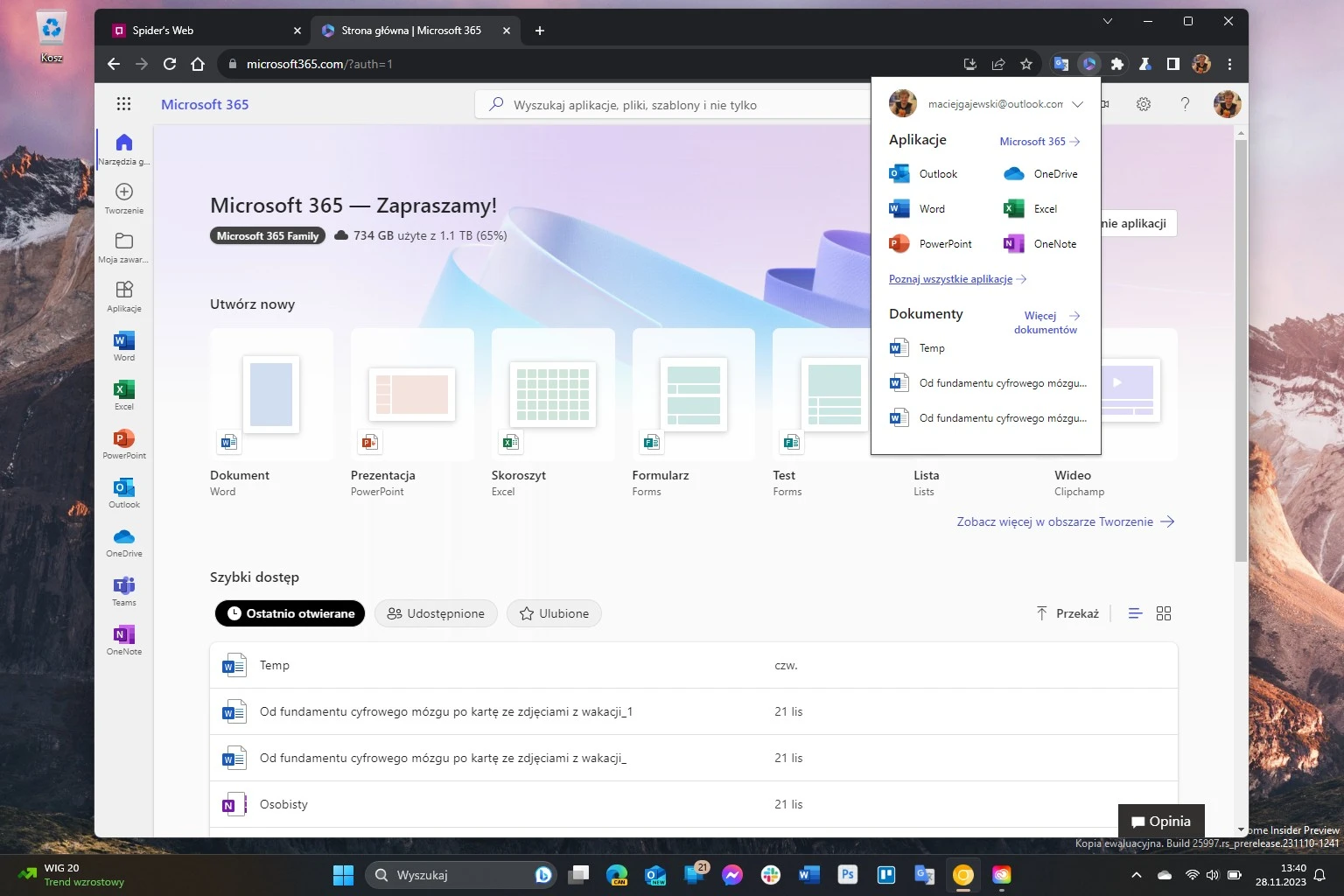Open Photoshop from the taskbar
The height and width of the screenshot is (896, 1344).
847,875
